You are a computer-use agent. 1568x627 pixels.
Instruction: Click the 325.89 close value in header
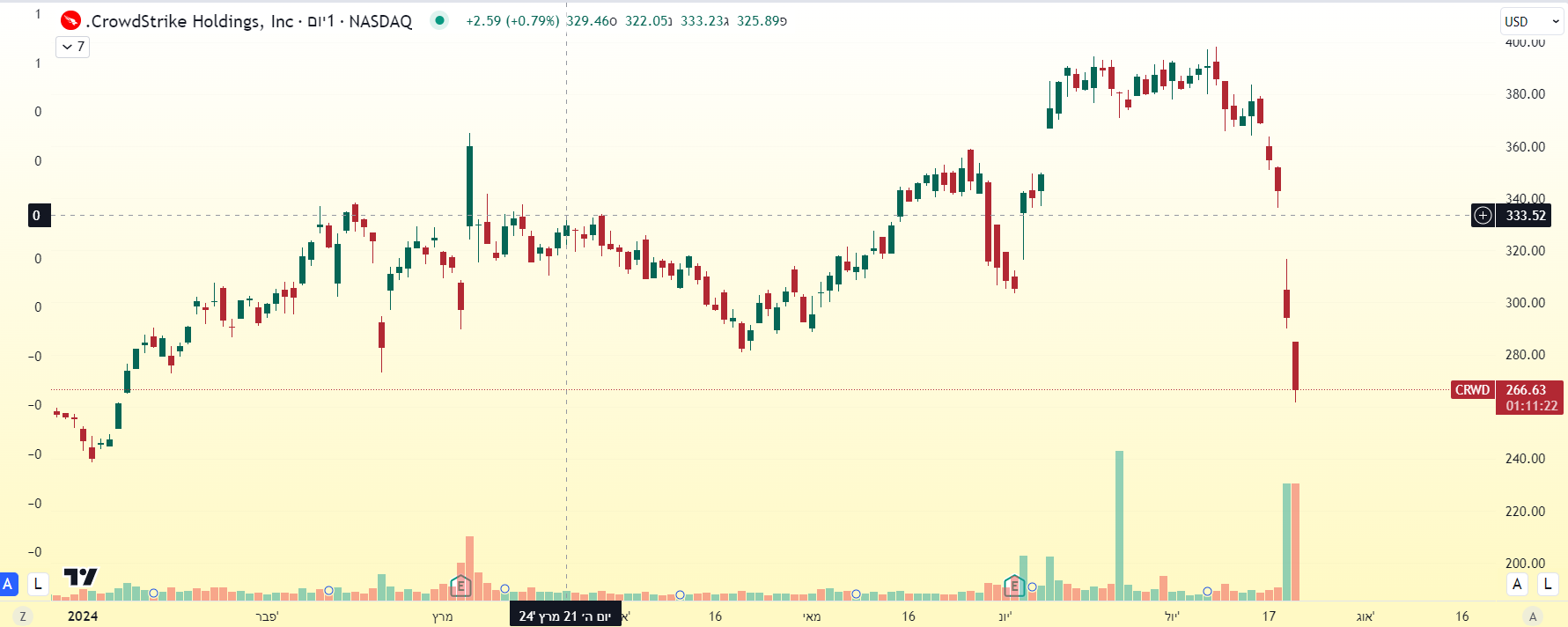(x=762, y=20)
